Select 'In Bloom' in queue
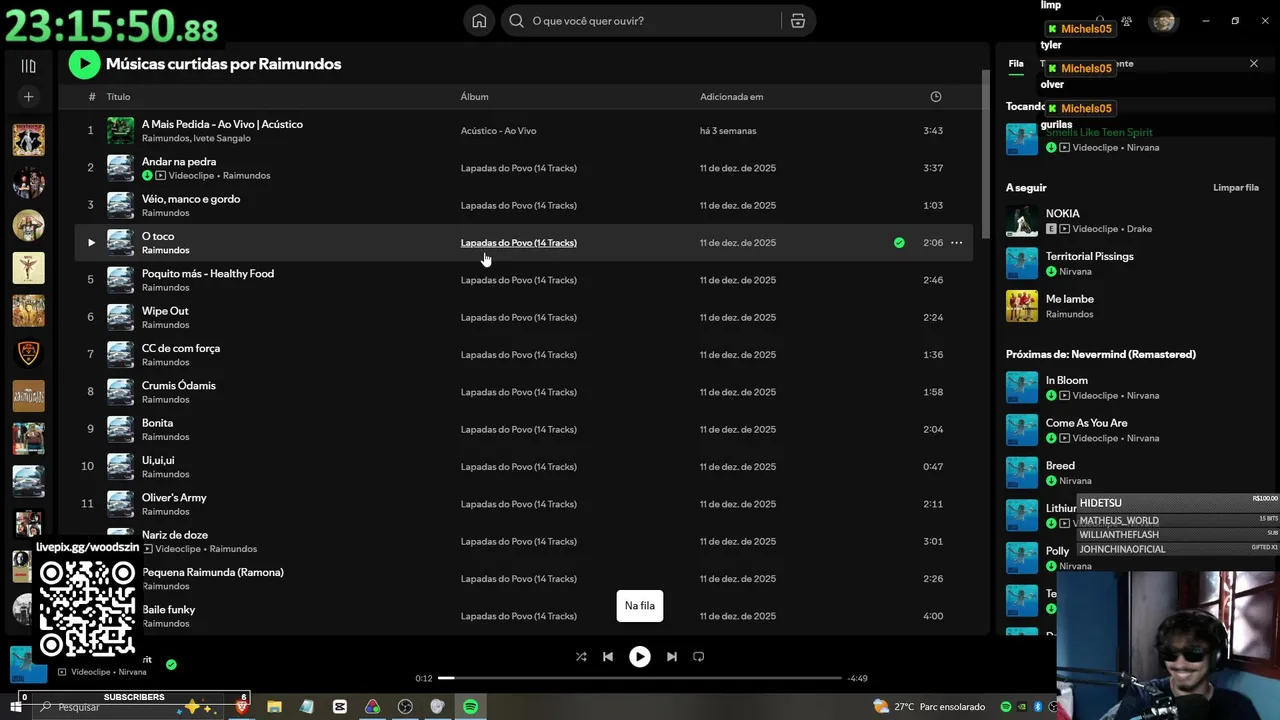This screenshot has height=720, width=1280. pyautogui.click(x=1133, y=388)
